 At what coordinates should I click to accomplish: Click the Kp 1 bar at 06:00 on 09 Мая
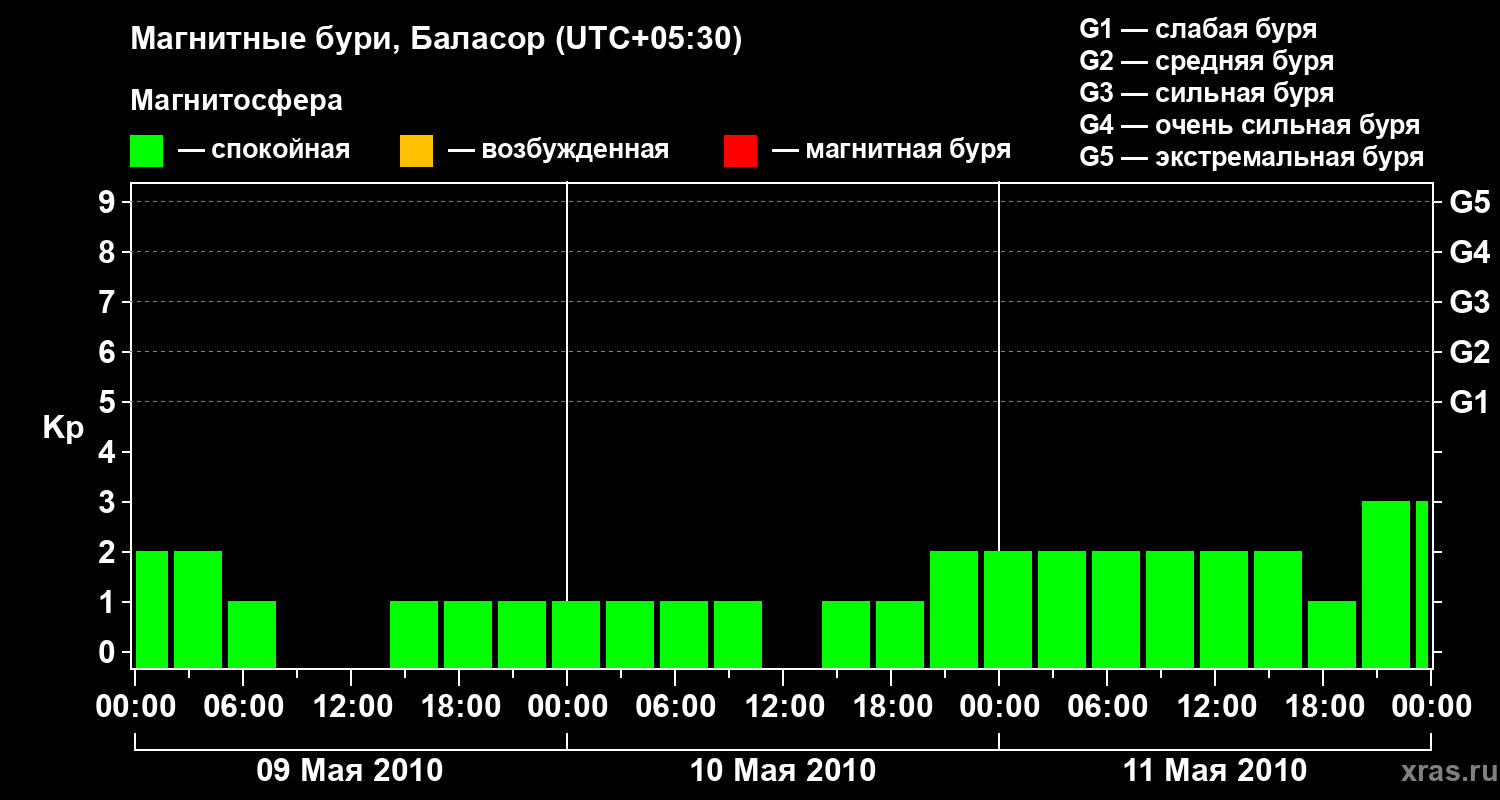252,634
